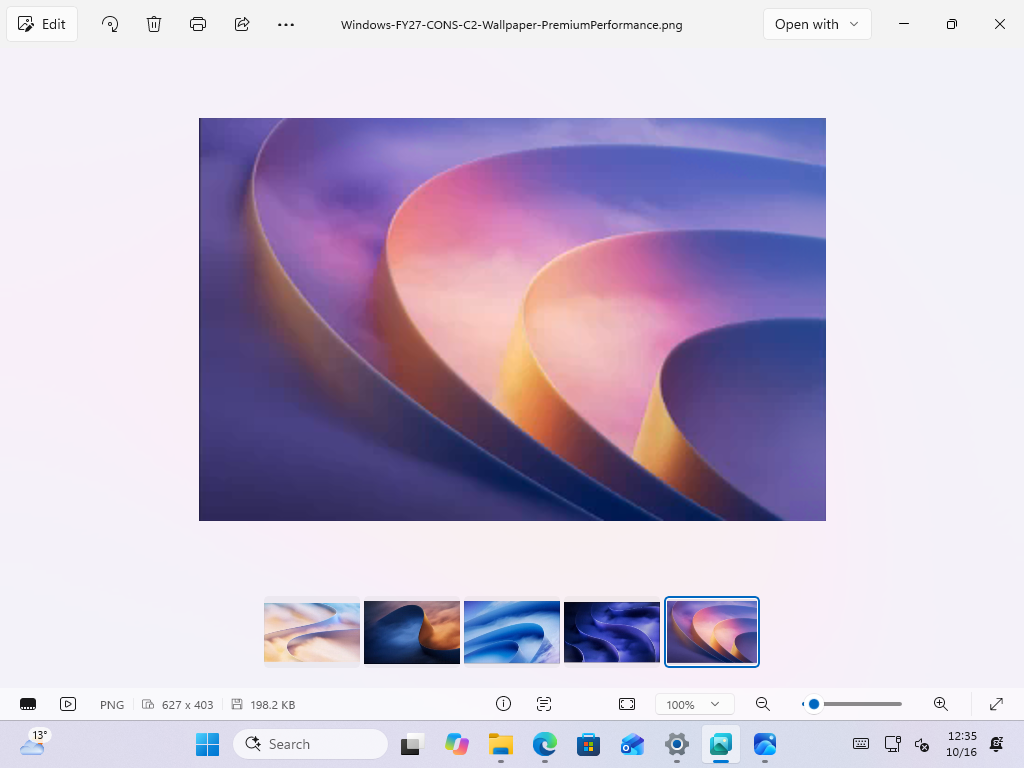This screenshot has height=768, width=1024.
Task: Select the deep blue wave thumbnail
Action: click(612, 632)
